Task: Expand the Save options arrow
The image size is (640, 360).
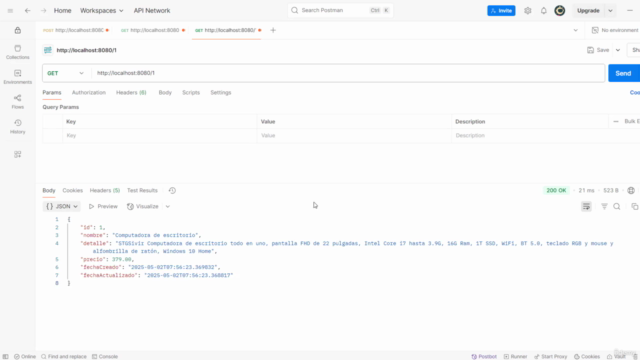Action: (x=618, y=50)
